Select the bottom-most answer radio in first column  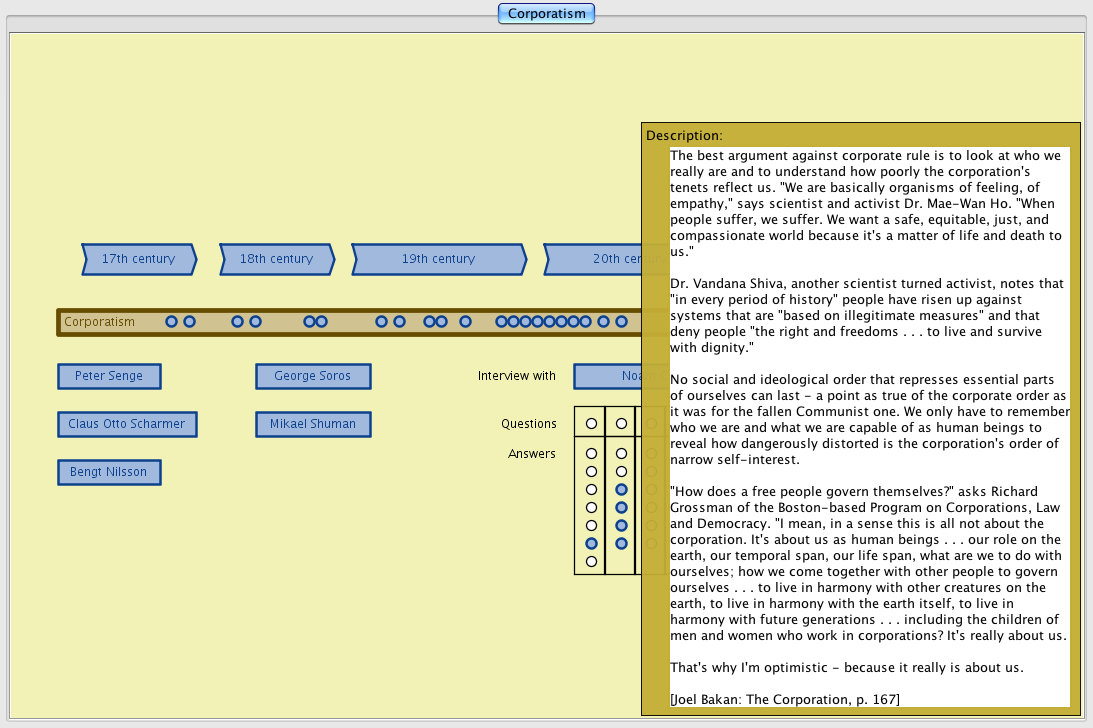click(x=591, y=561)
